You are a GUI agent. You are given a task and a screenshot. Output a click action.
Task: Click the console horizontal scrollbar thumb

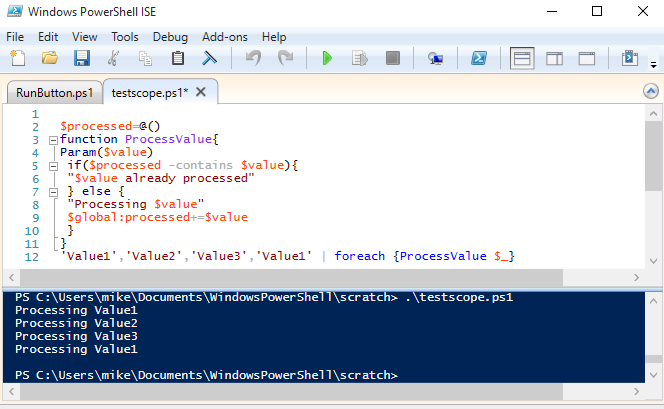[x=291, y=391]
